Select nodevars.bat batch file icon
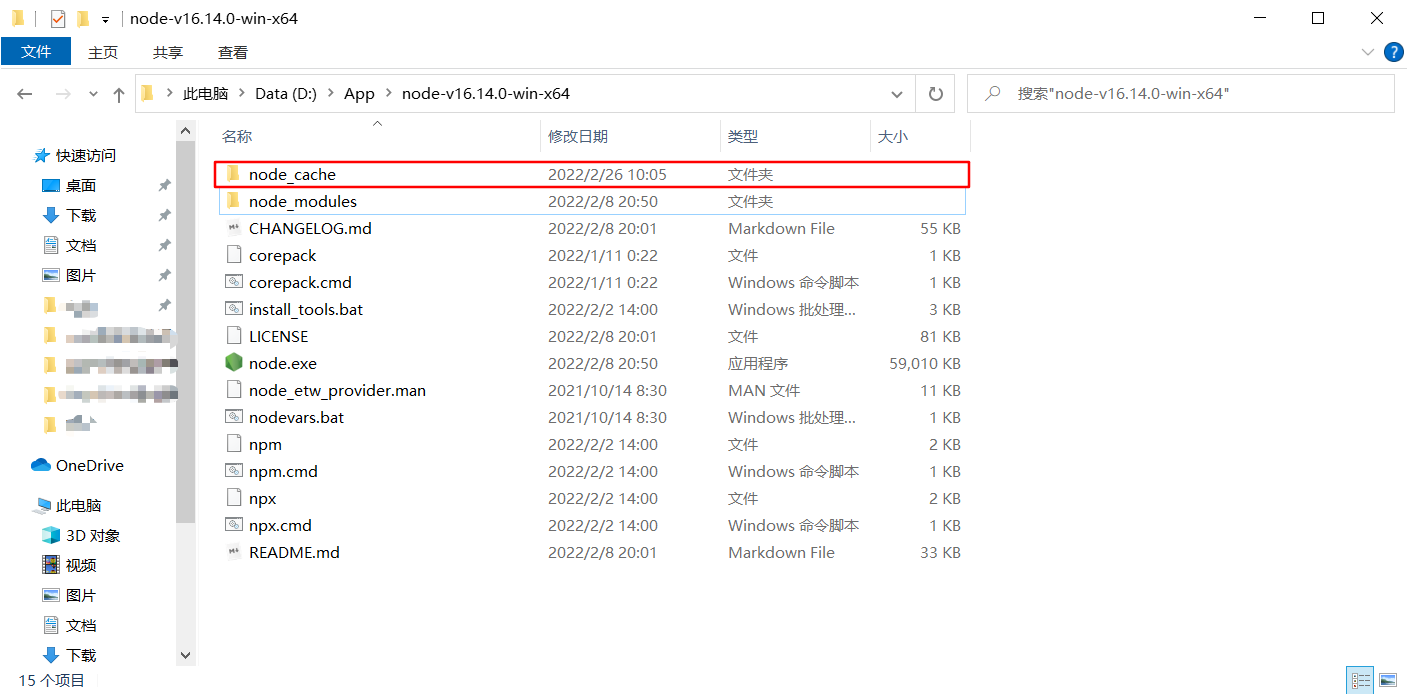This screenshot has height=694, width=1407. [233, 417]
